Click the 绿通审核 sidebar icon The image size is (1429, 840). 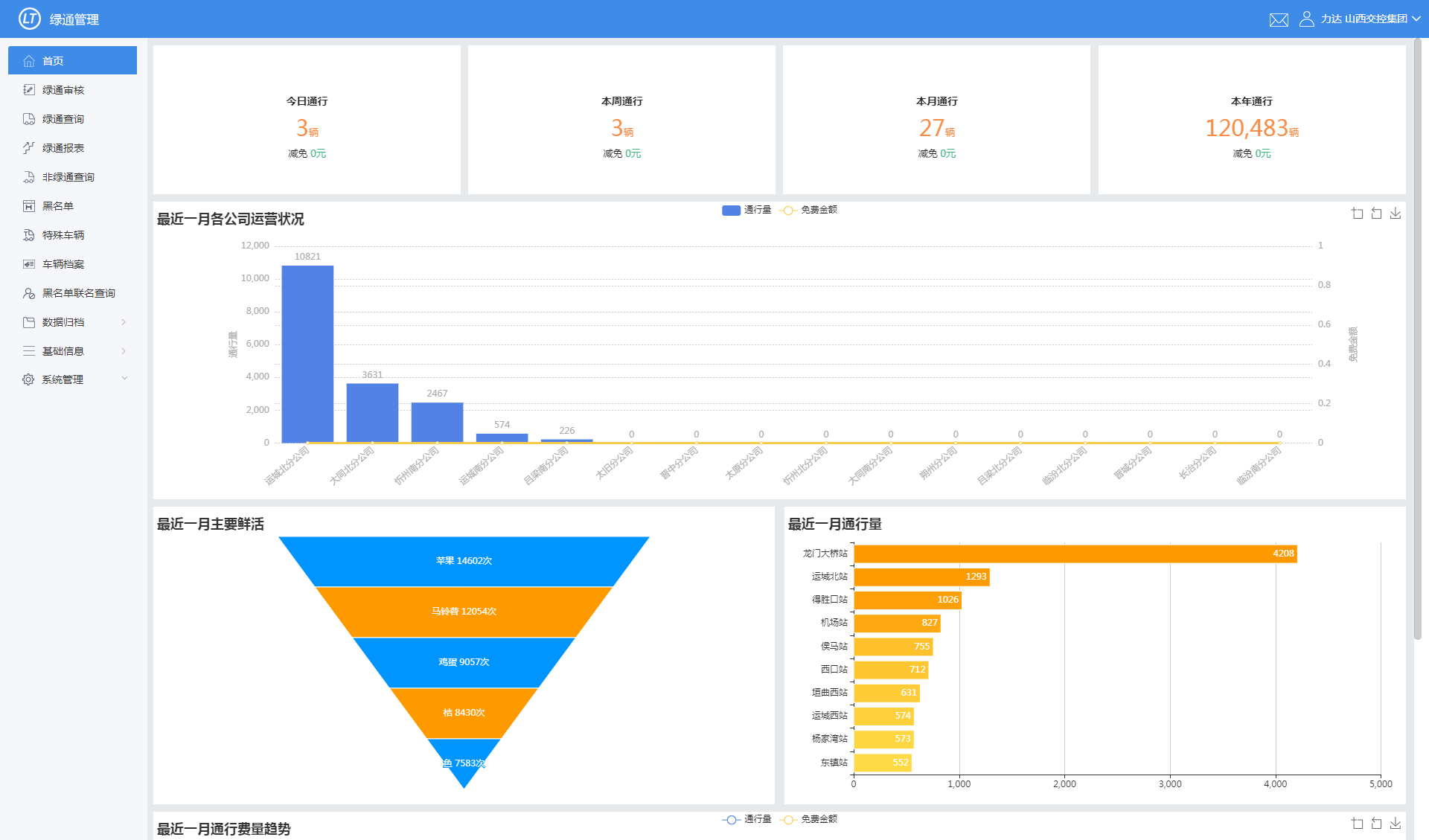click(x=29, y=90)
